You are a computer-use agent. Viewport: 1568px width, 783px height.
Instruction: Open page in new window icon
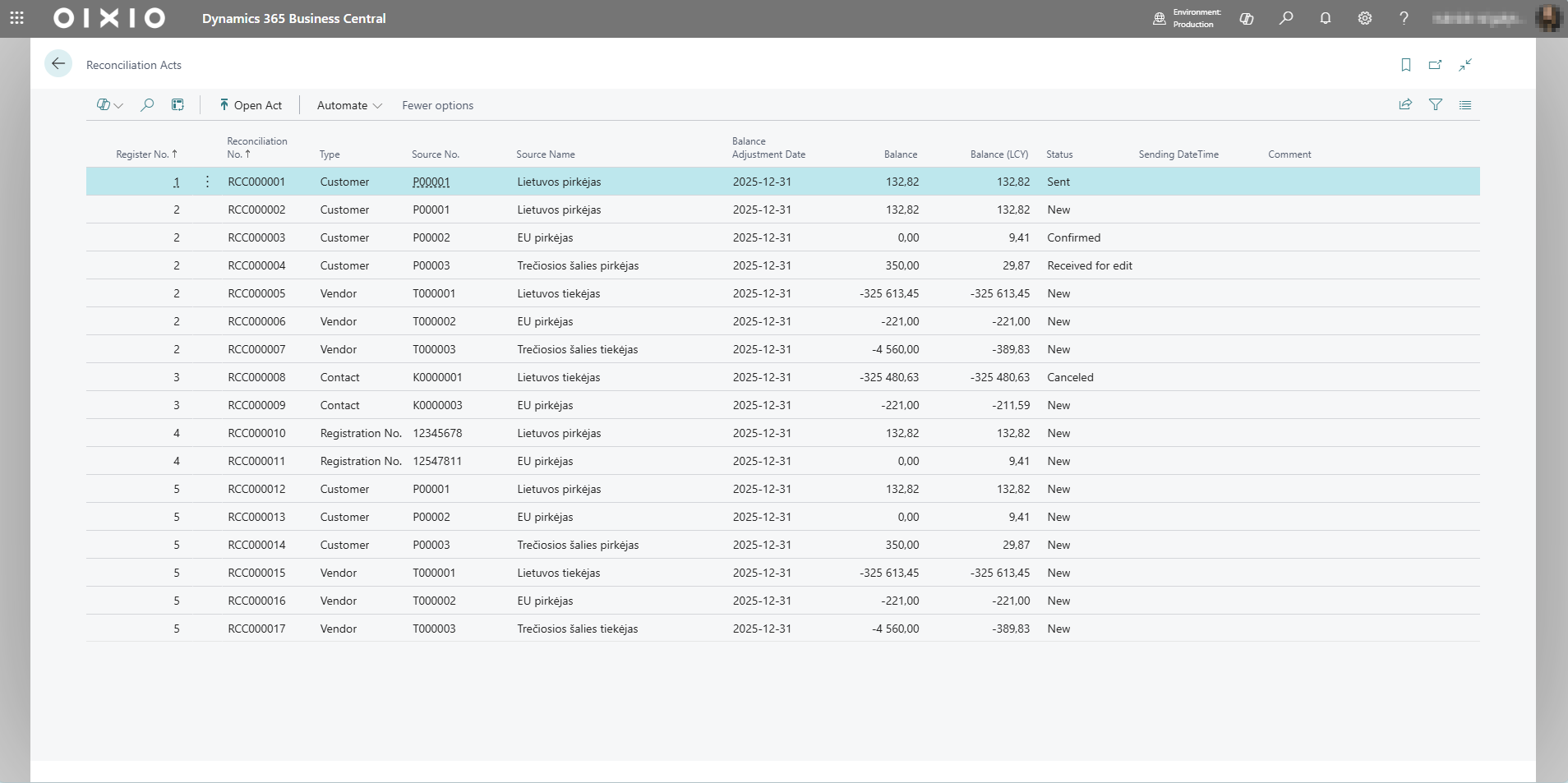pos(1436,65)
